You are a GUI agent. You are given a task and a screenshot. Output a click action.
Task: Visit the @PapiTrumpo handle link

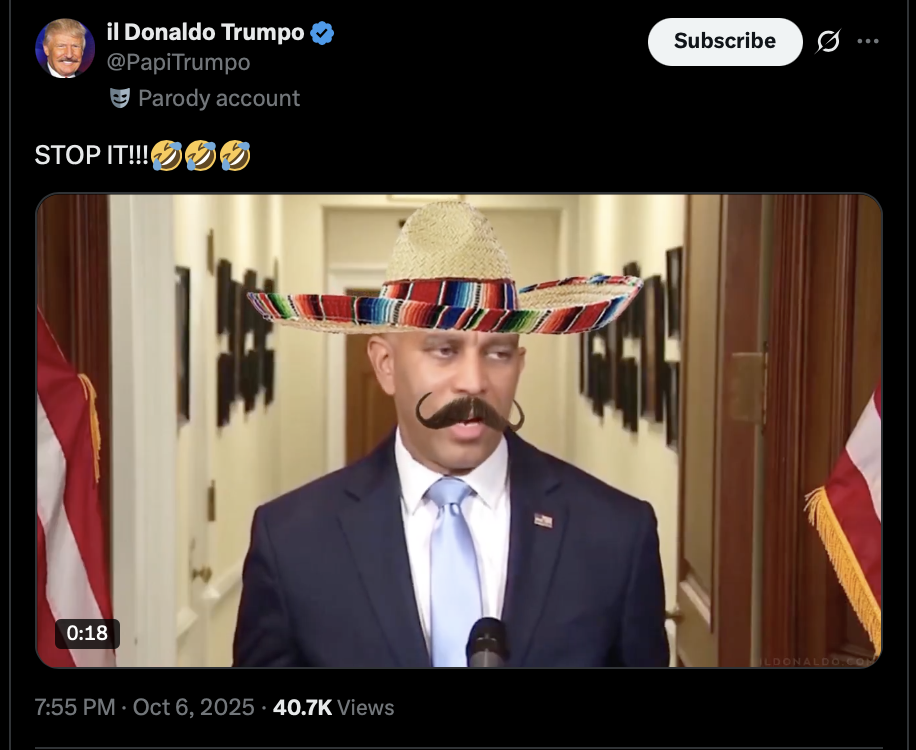point(178,62)
